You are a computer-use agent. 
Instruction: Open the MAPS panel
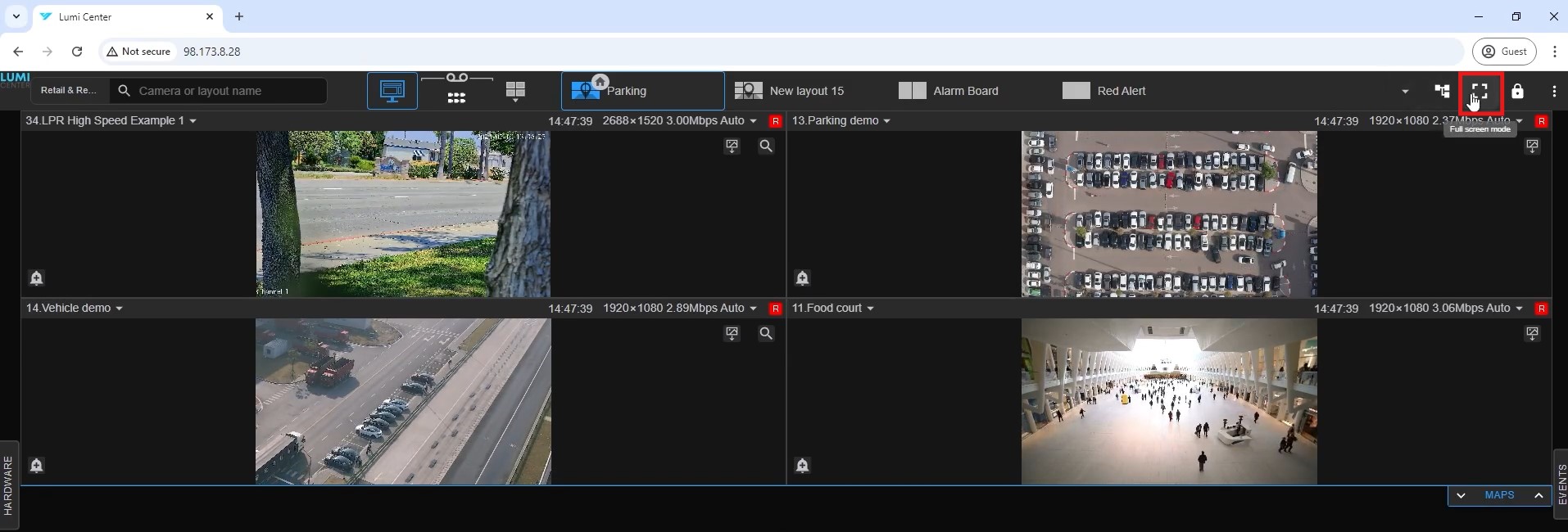click(1499, 495)
